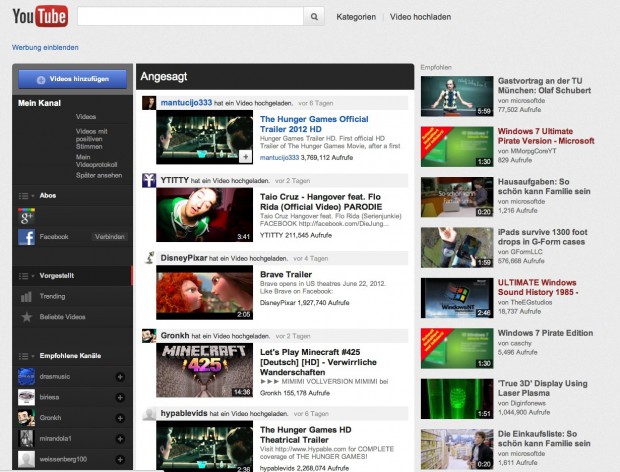Click drasmusic channel avatar
Screen dimensions: 620x472
pyautogui.click(x=26, y=376)
